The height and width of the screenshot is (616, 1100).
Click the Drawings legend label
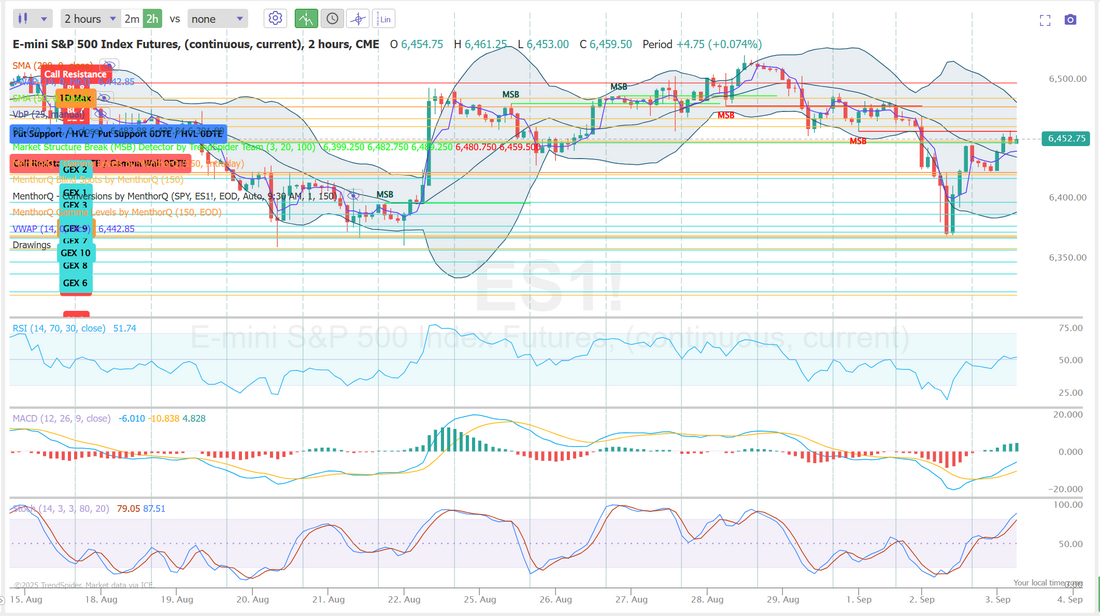tap(31, 245)
